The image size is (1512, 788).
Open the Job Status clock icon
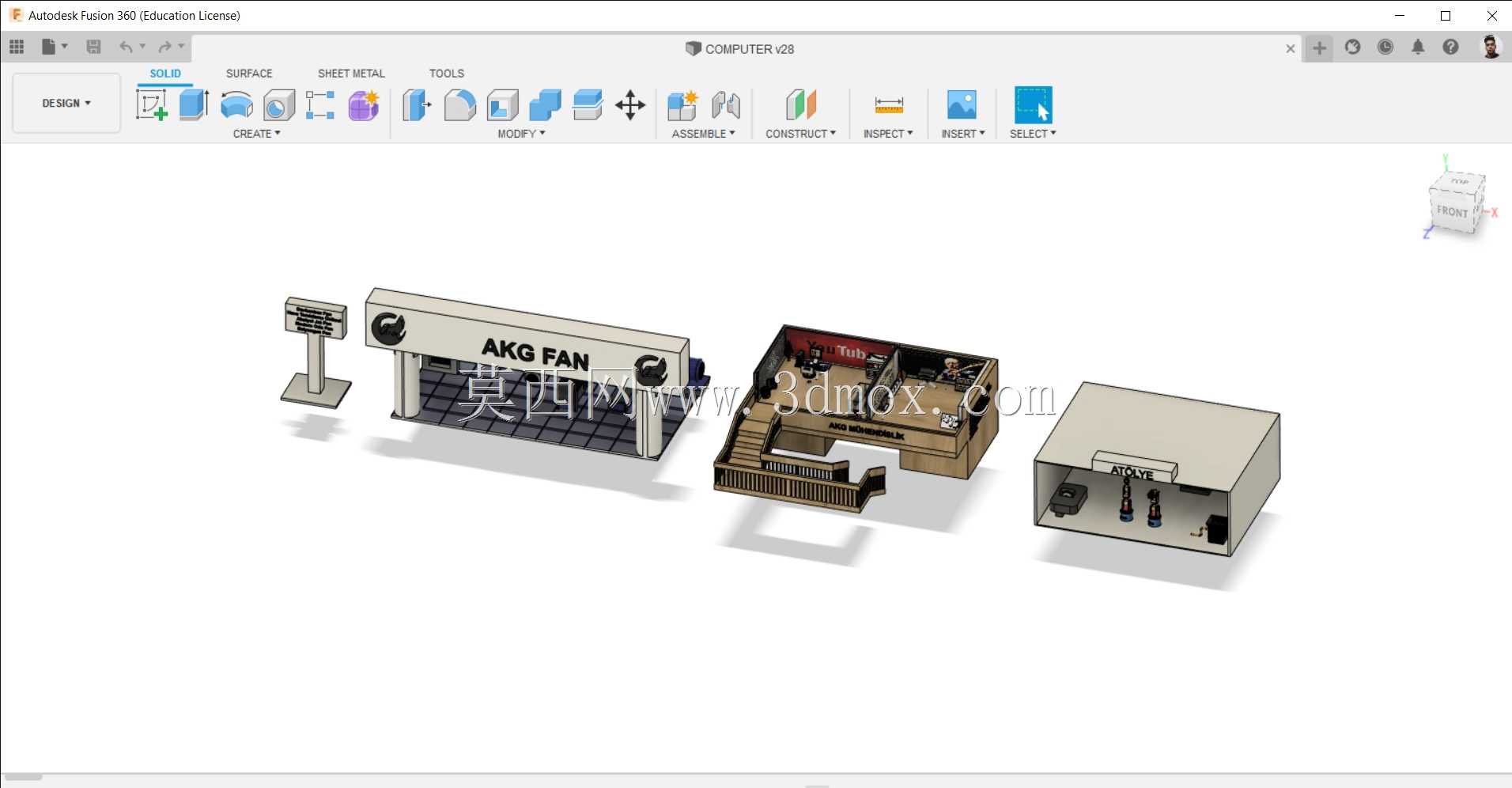(1385, 47)
